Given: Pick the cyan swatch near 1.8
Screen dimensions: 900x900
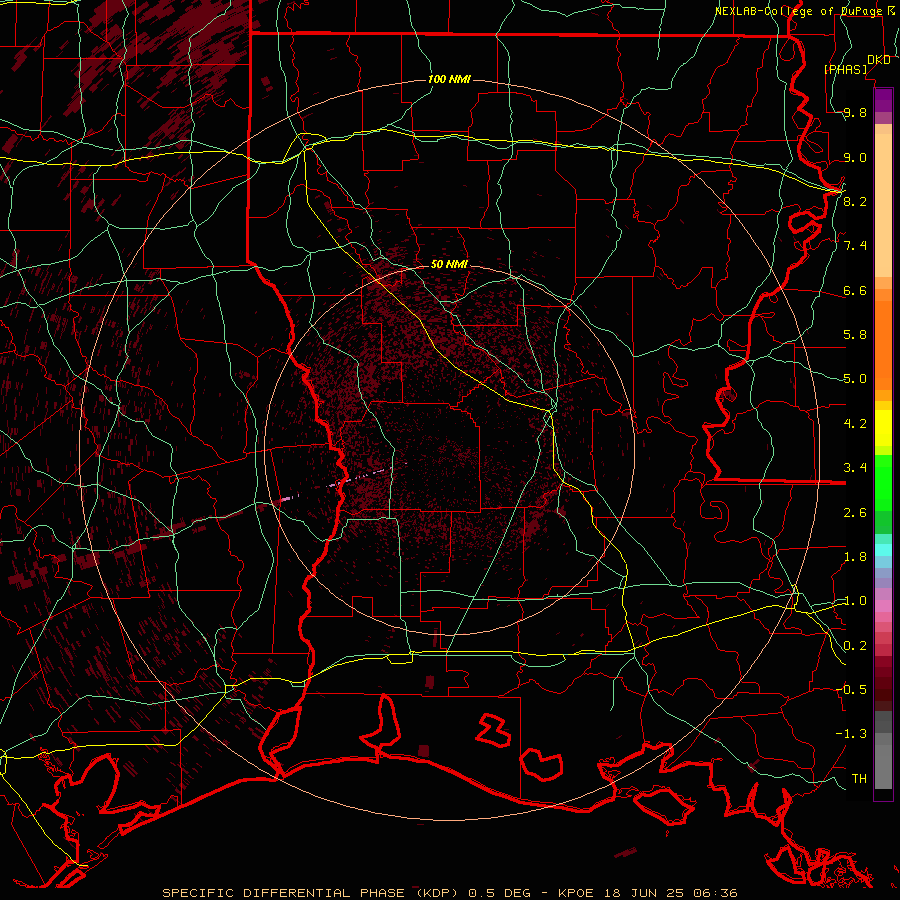Looking at the screenshot, I should [x=883, y=550].
